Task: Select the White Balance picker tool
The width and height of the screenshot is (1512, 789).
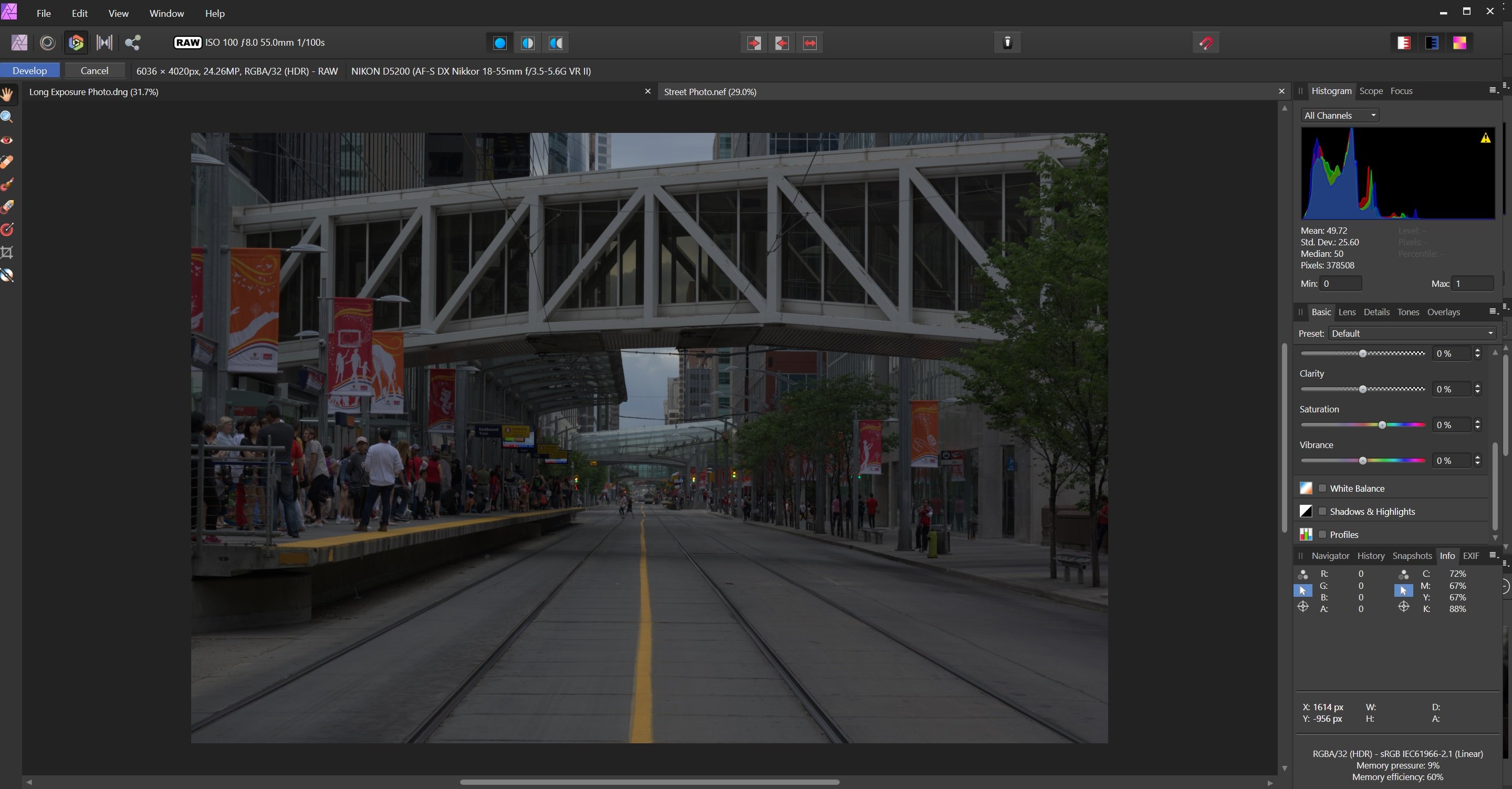Action: coord(7,275)
